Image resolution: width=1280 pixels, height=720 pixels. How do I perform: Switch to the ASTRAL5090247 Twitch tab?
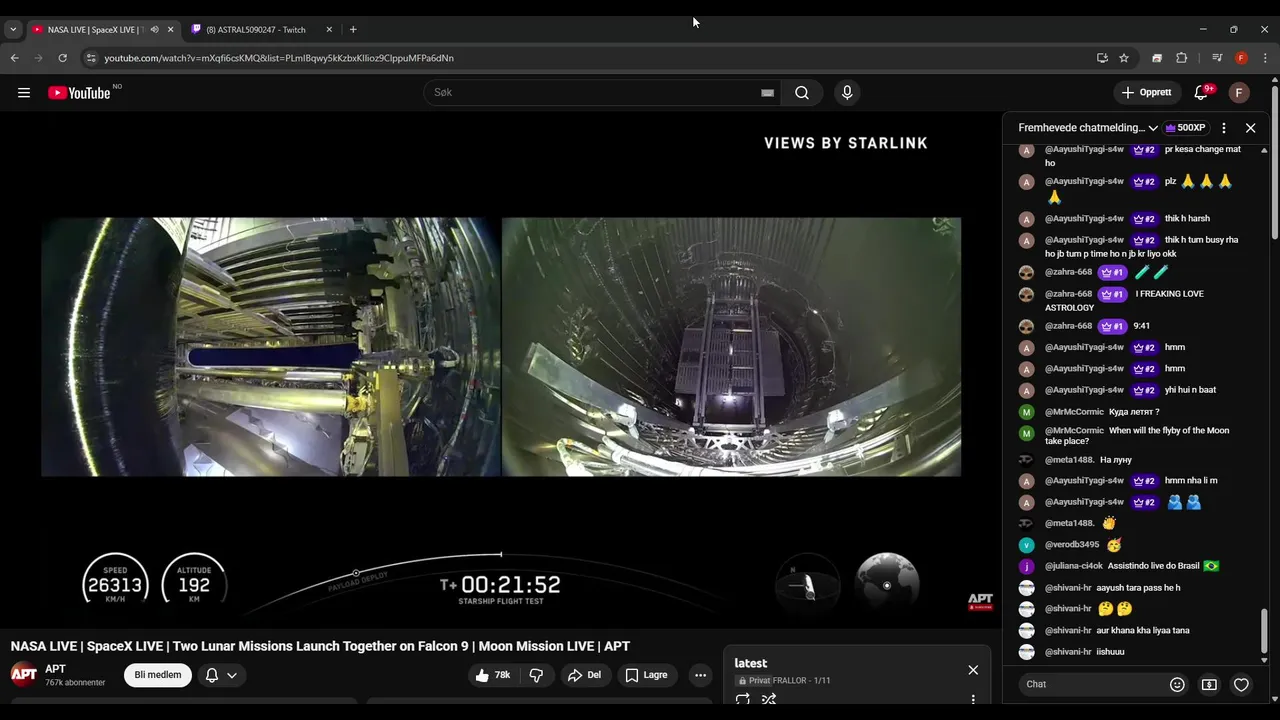point(255,30)
